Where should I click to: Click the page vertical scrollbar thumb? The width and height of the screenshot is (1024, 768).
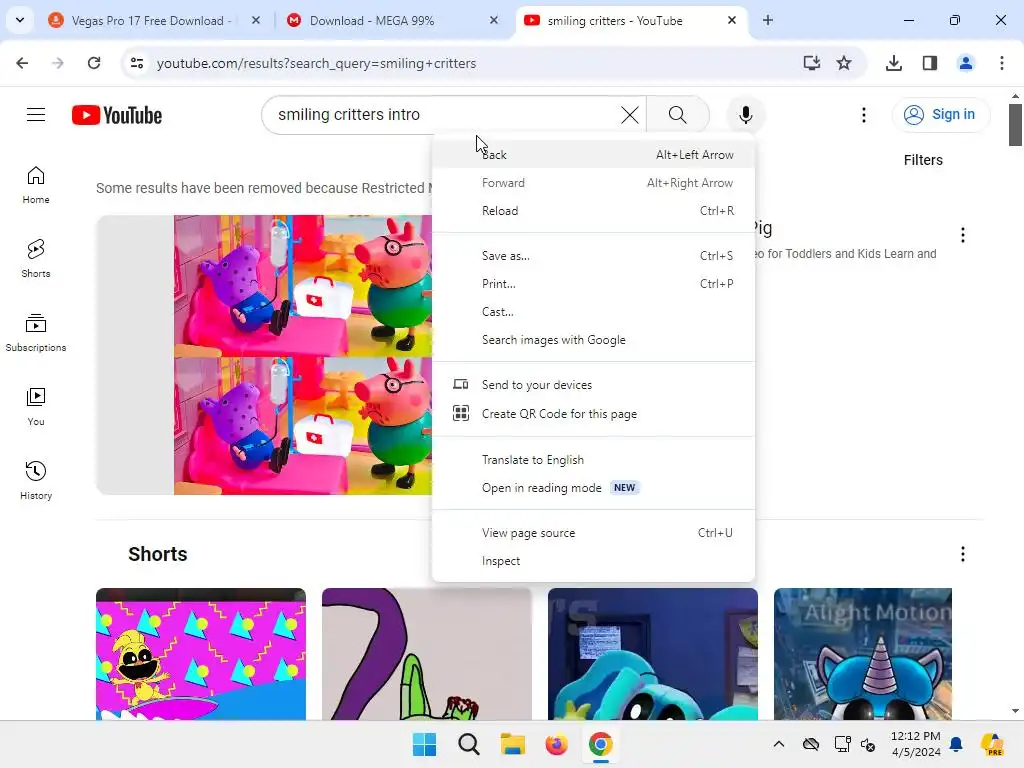click(x=1015, y=124)
